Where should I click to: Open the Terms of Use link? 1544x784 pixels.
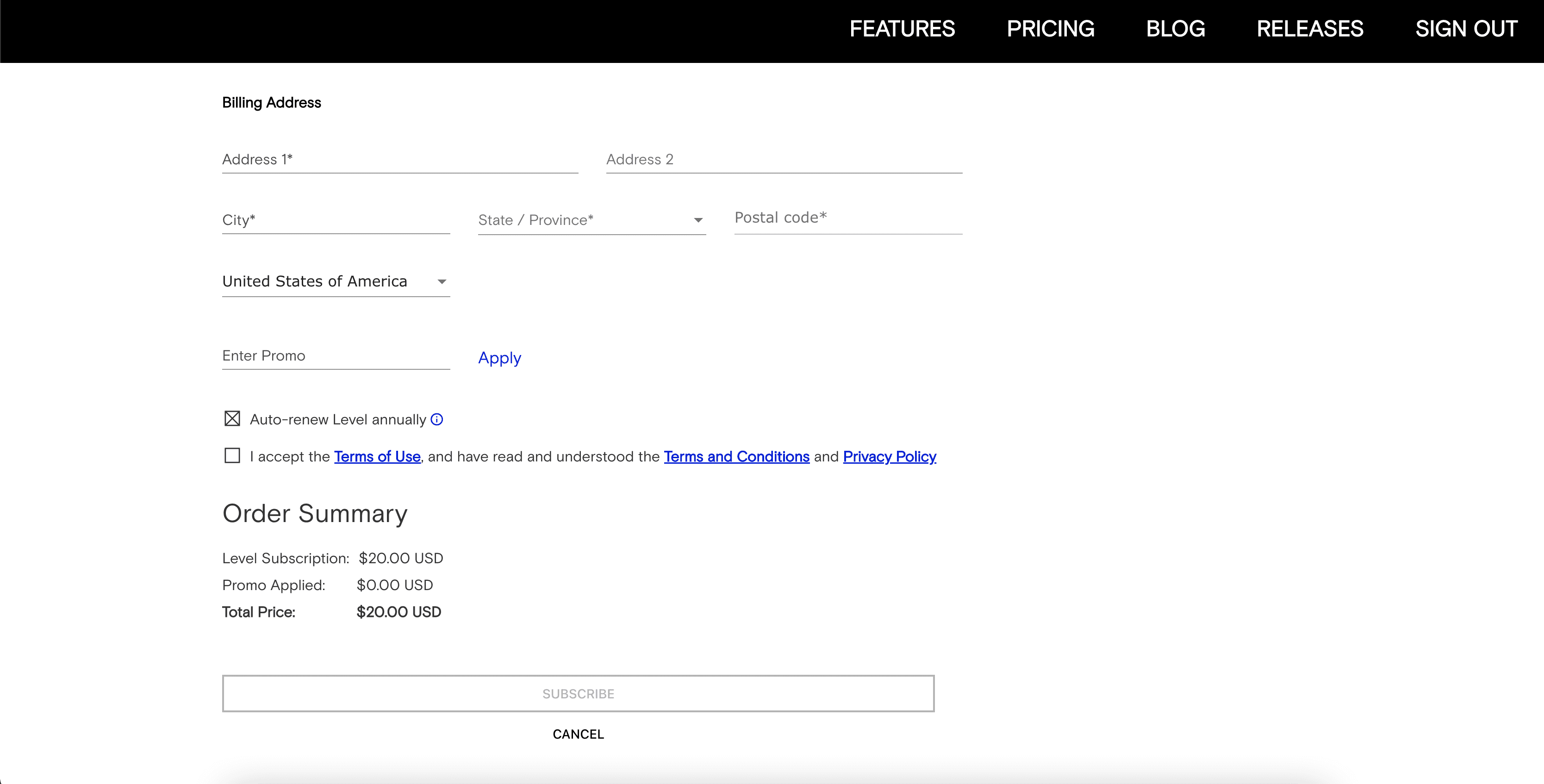(x=377, y=457)
